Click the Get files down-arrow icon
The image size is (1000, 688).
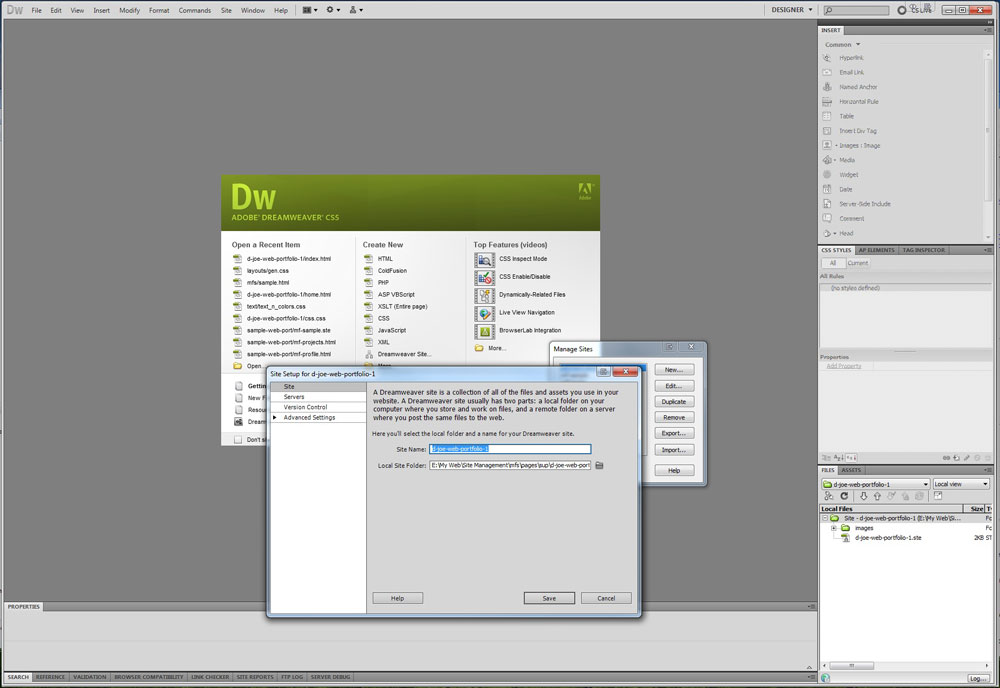[x=863, y=496]
